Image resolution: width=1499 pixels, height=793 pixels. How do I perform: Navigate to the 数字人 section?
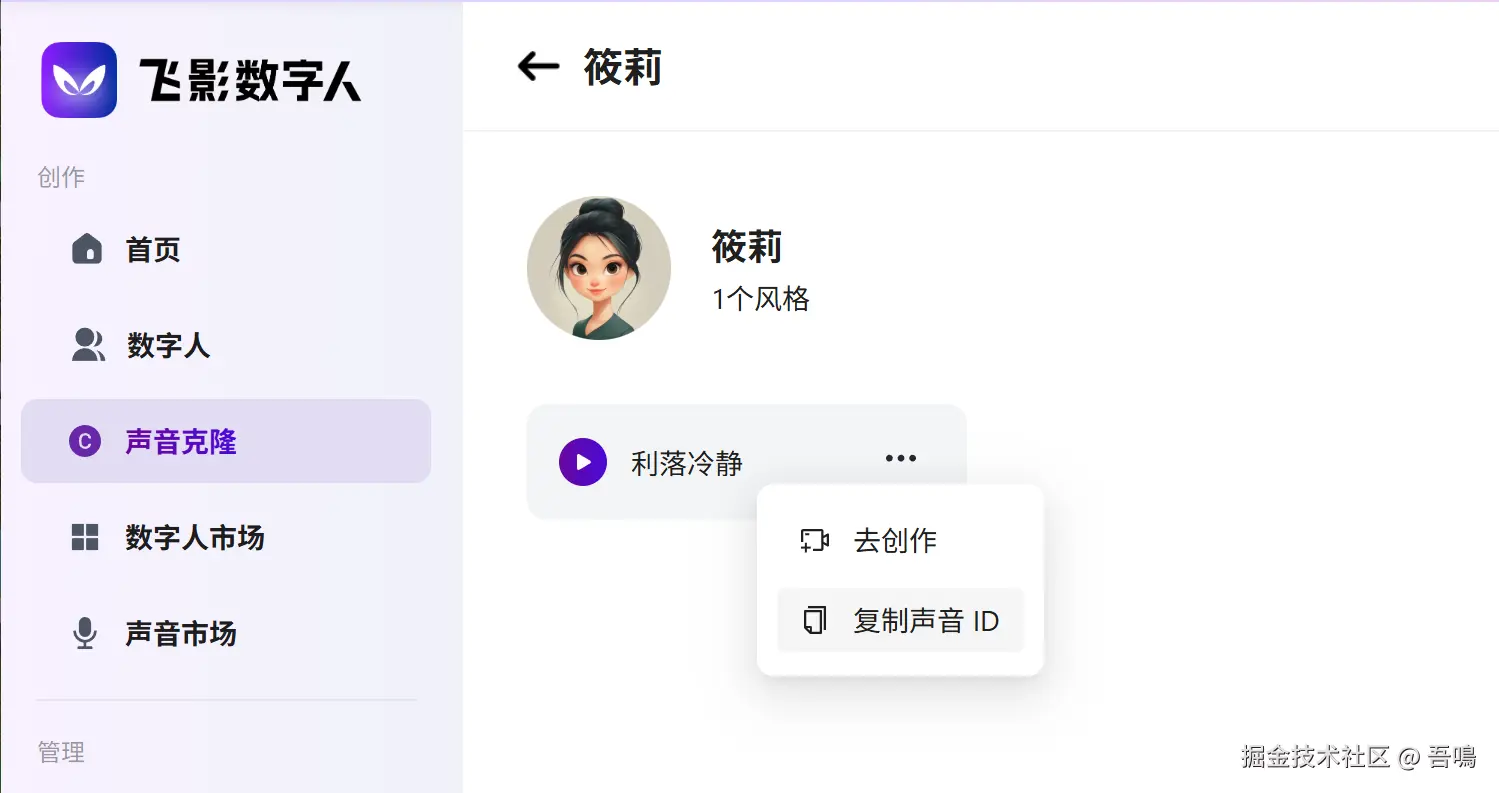coord(168,346)
